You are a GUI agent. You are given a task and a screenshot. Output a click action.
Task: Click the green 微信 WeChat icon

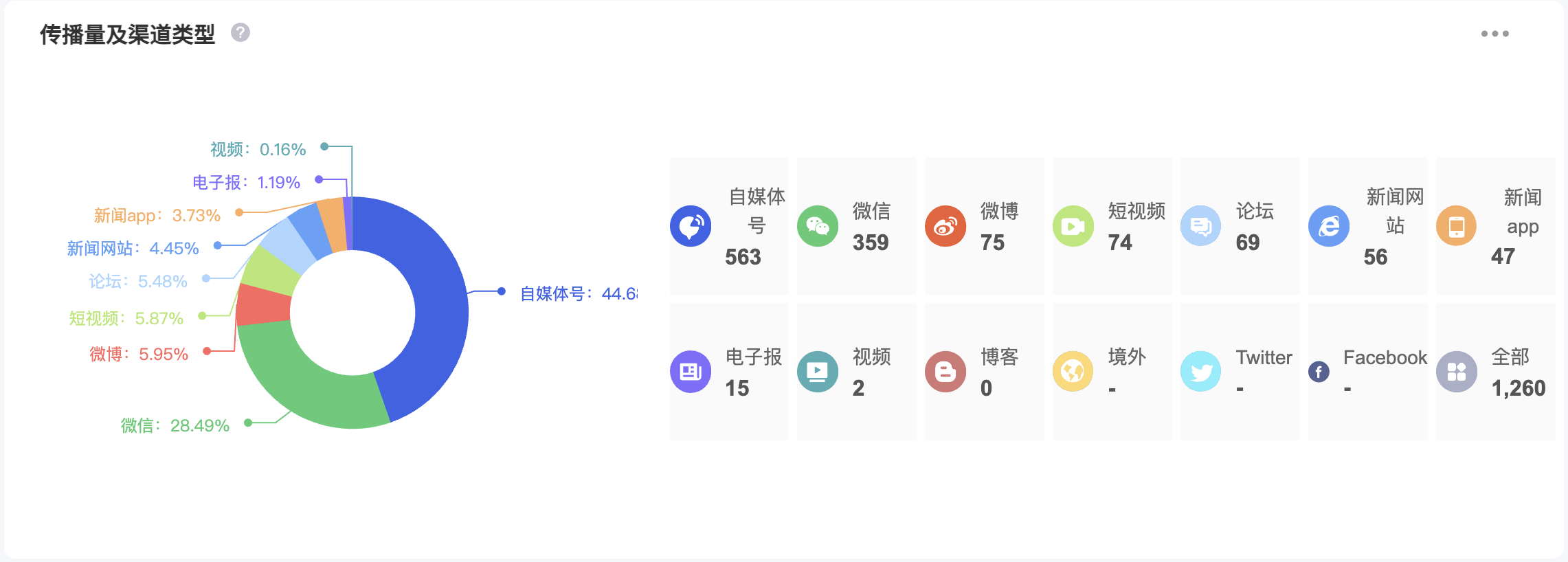pos(818,226)
